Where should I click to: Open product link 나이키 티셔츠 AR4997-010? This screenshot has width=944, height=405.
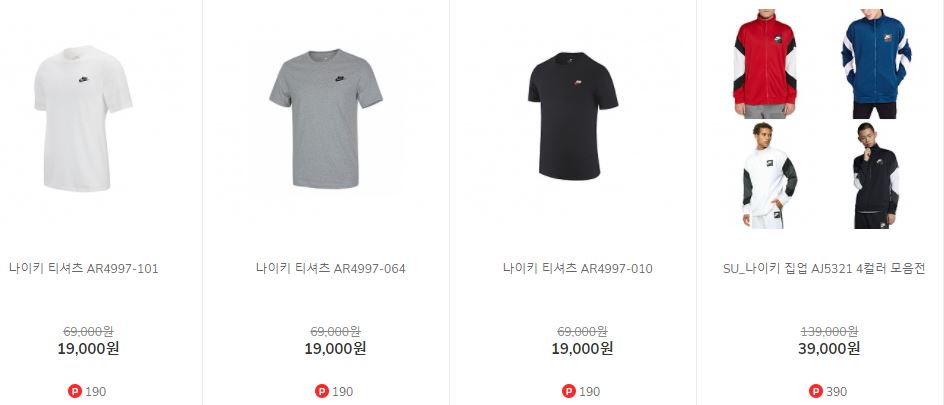pos(577,268)
